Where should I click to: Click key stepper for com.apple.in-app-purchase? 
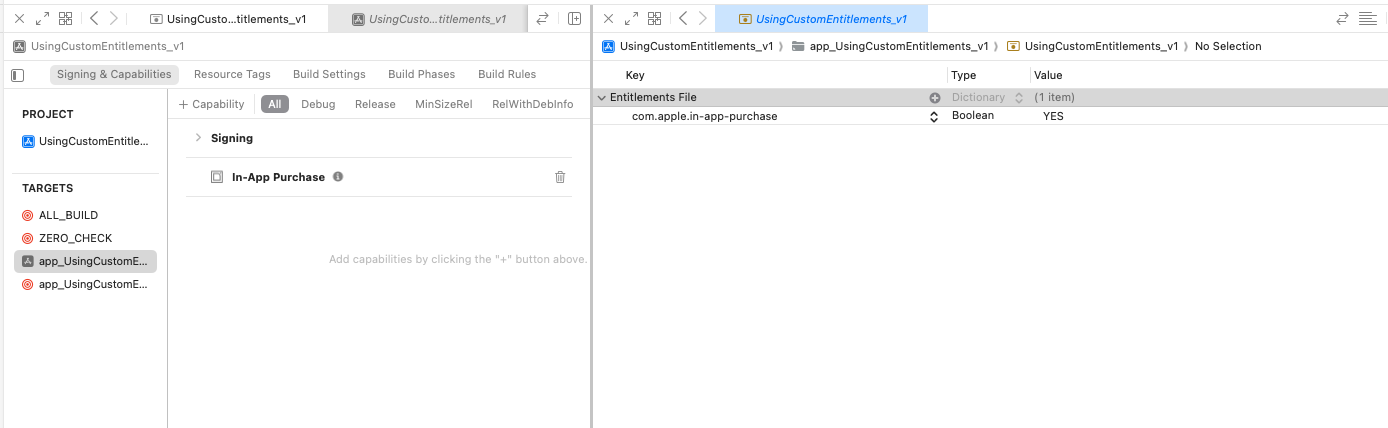[934, 116]
